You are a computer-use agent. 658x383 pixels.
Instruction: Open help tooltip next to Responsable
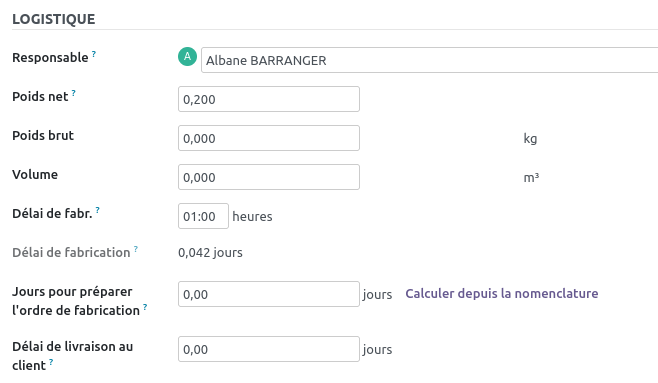pos(94,54)
